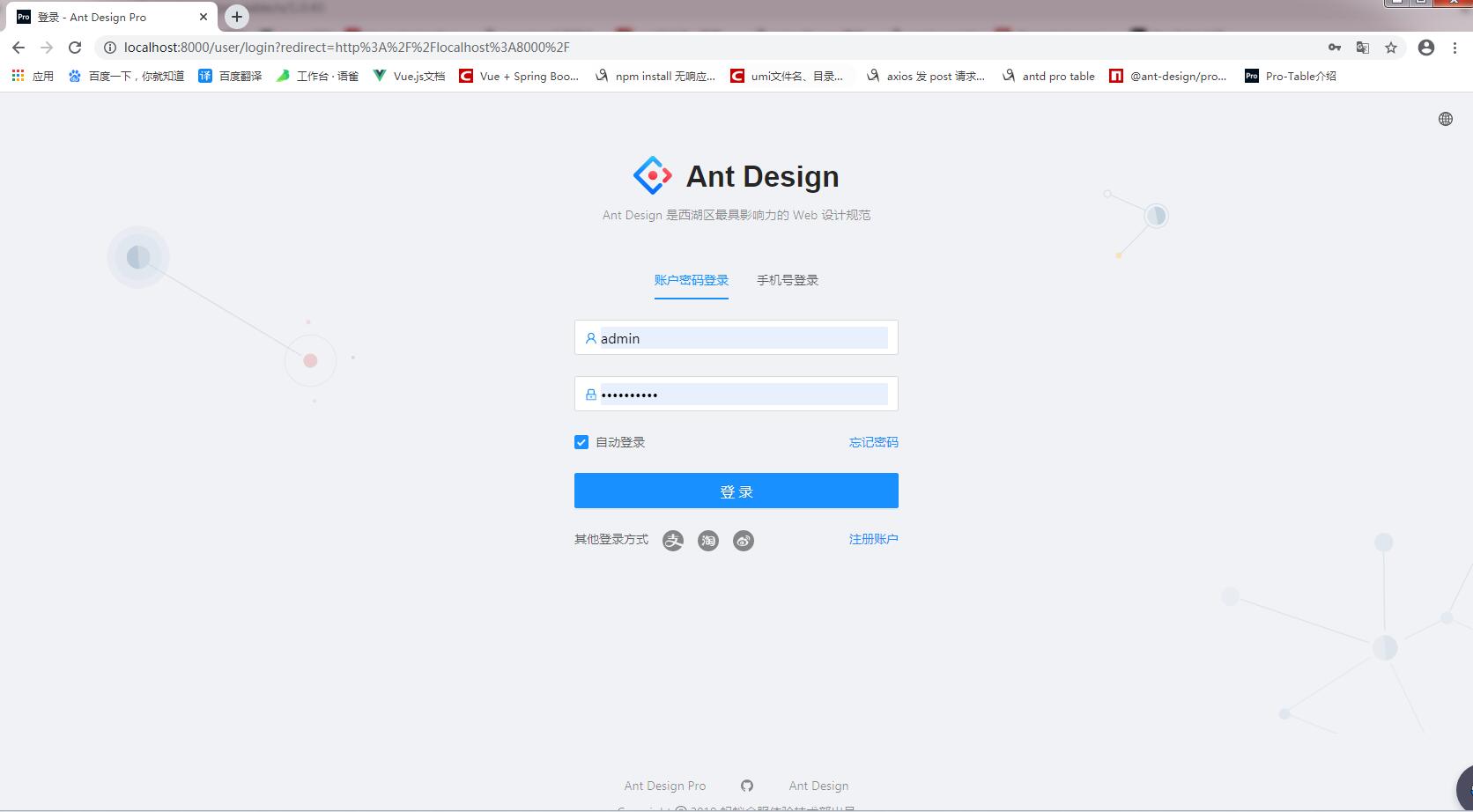1473x812 pixels.
Task: Switch to 手机号登录 tab
Action: click(x=788, y=280)
